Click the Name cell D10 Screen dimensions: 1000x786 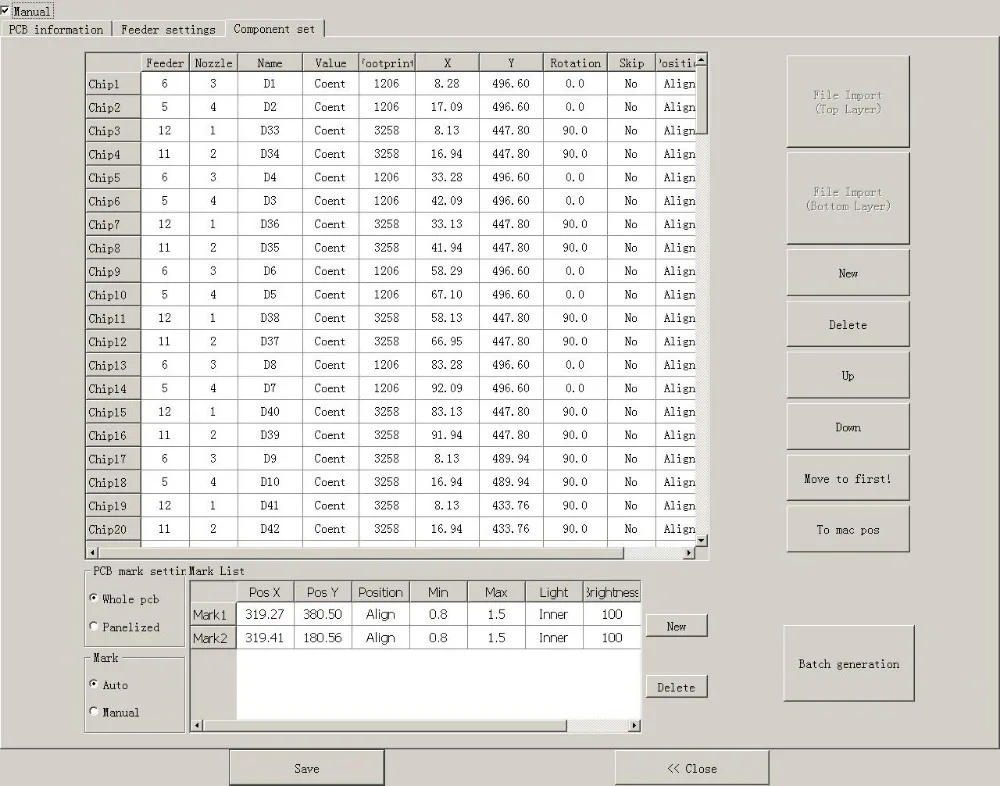(270, 482)
